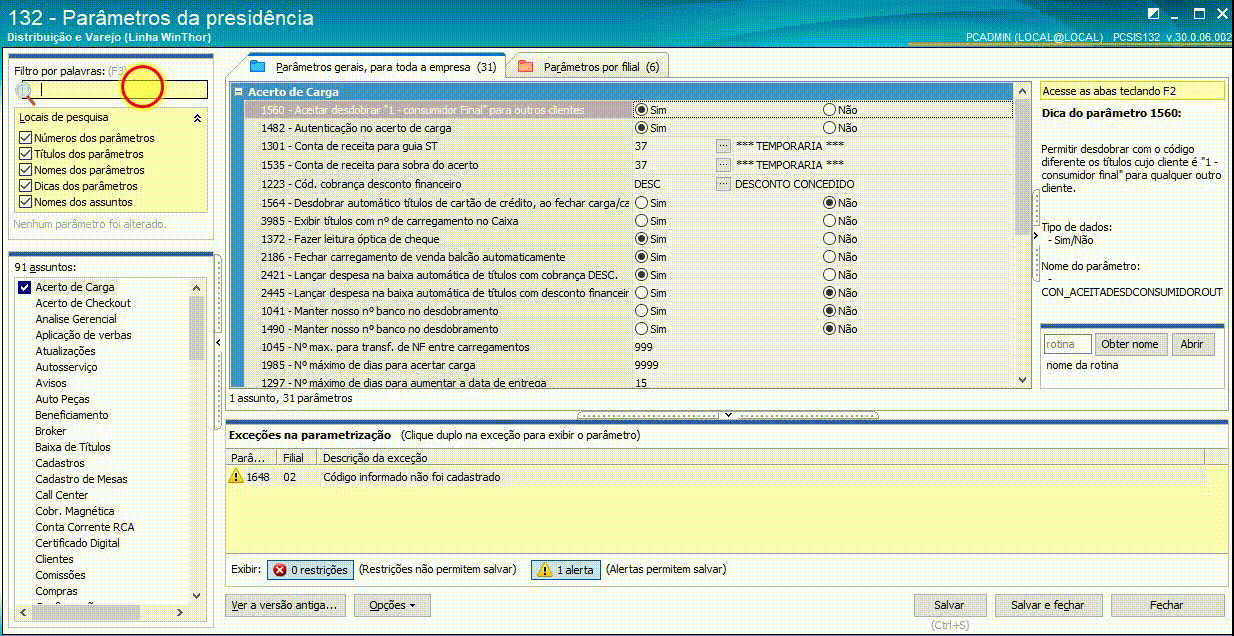Toggle Nomes dos assuntos checkbox
Viewport: 1234px width, 636px height.
[x=26, y=202]
